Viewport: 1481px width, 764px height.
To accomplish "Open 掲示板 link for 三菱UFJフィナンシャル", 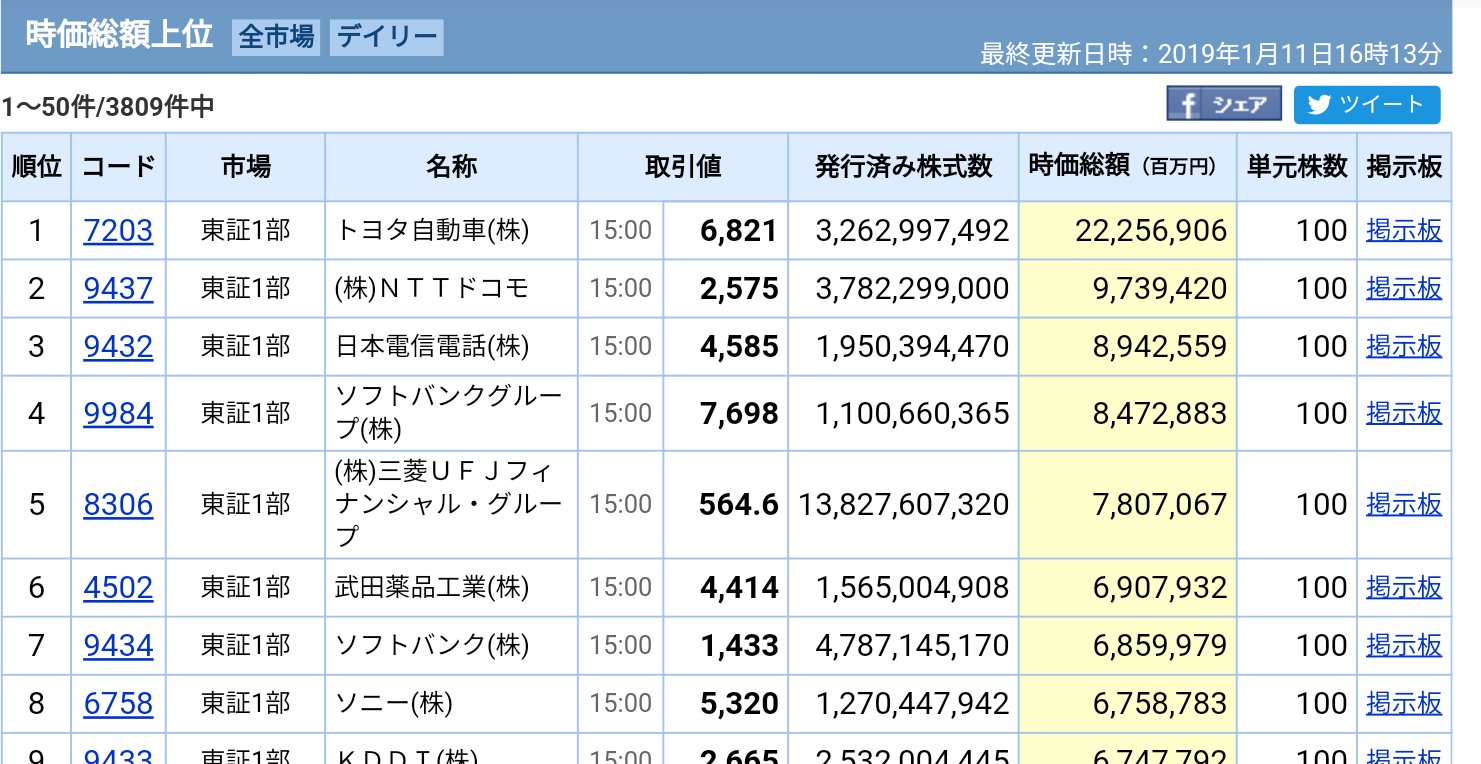I will coord(1404,505).
